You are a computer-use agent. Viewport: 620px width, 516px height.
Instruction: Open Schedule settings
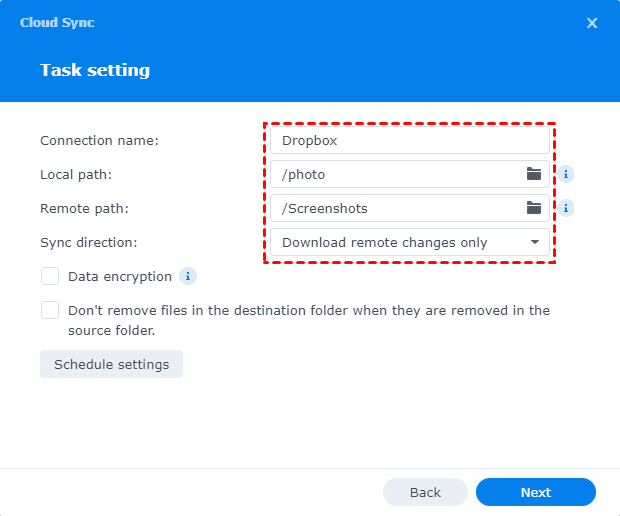click(x=111, y=364)
